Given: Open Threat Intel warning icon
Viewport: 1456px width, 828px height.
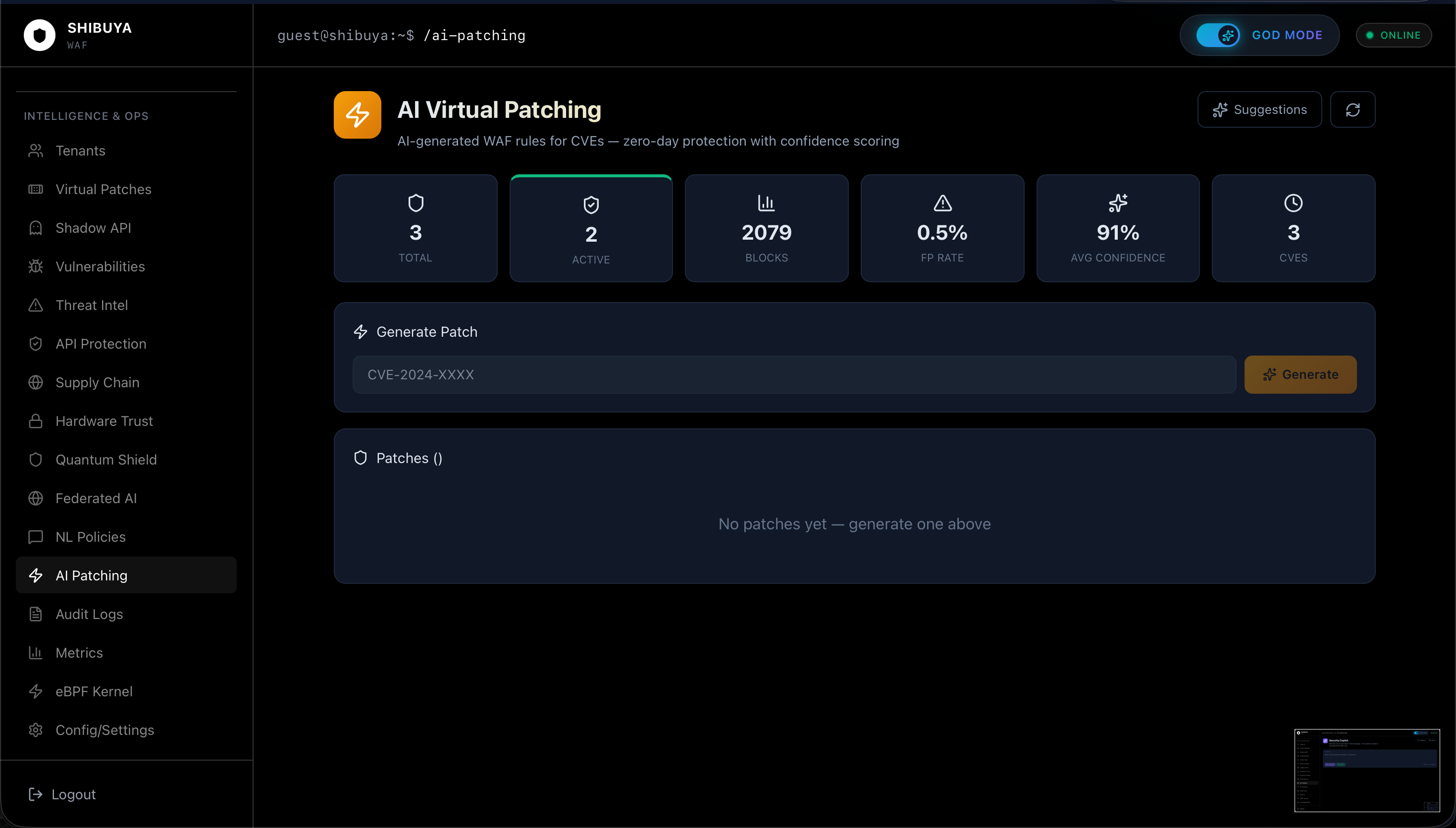Looking at the screenshot, I should click(36, 306).
